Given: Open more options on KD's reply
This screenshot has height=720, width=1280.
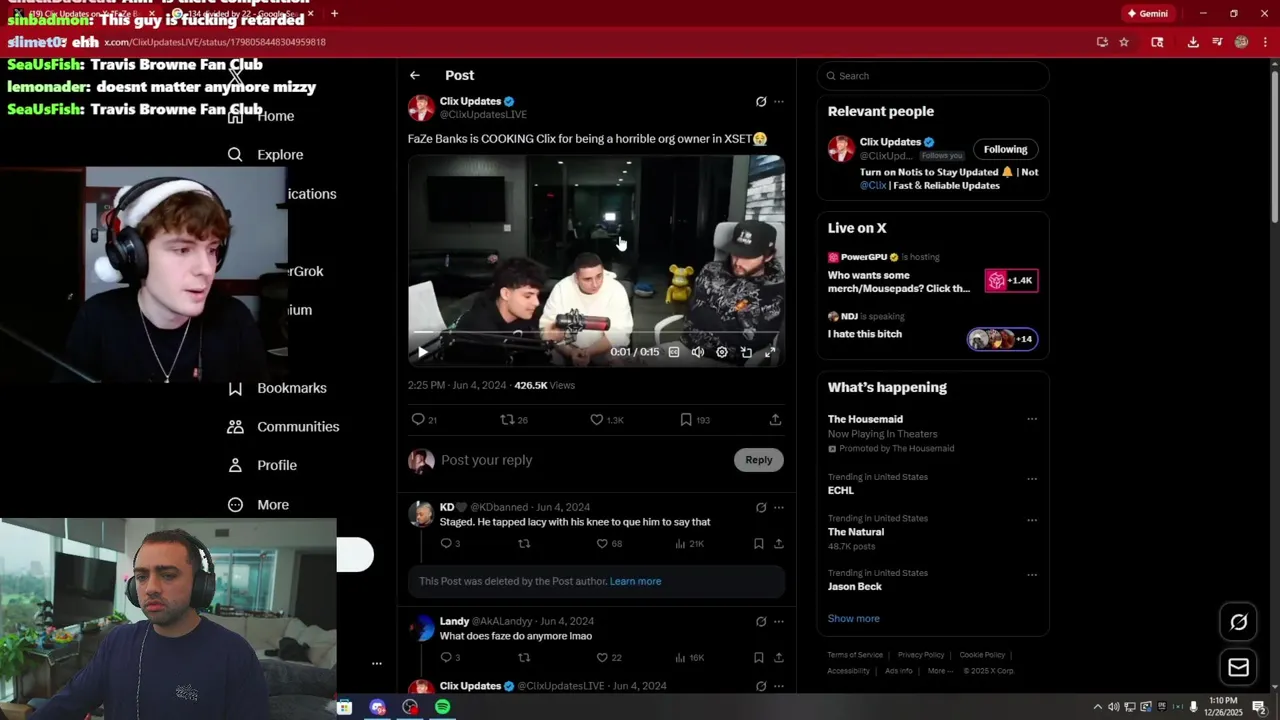Looking at the screenshot, I should 779,508.
